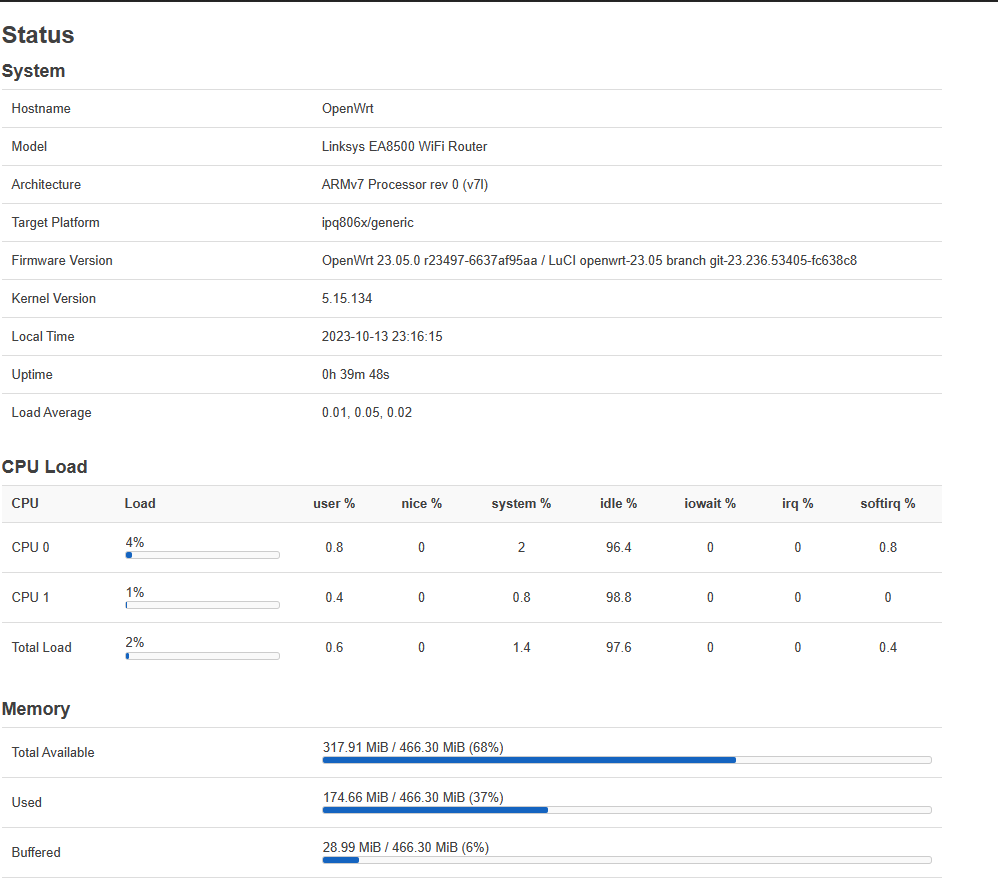Click the Total Load progress bar
Screen dimensions: 998x886
click(202, 656)
